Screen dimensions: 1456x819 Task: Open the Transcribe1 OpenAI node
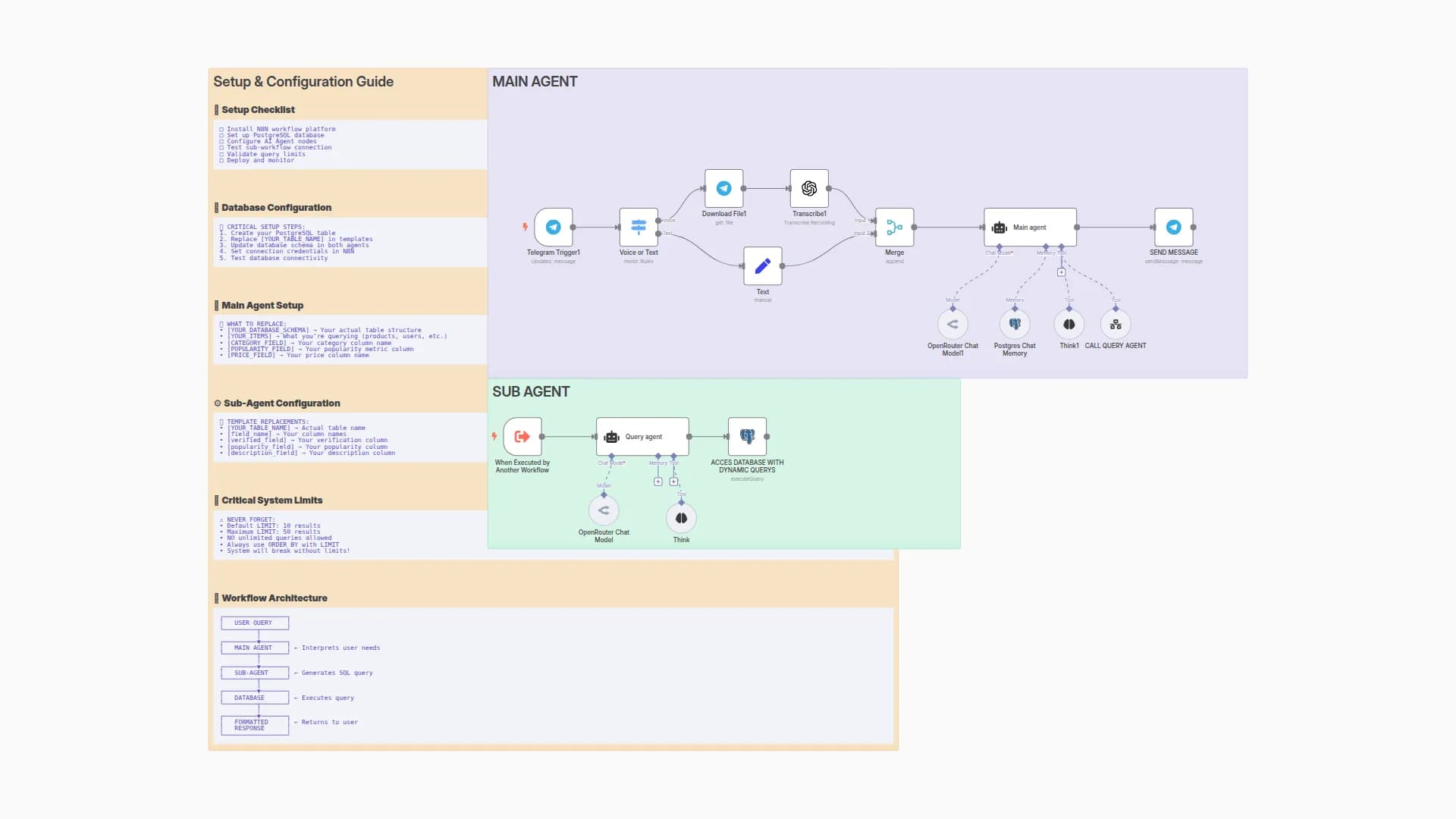(x=809, y=188)
